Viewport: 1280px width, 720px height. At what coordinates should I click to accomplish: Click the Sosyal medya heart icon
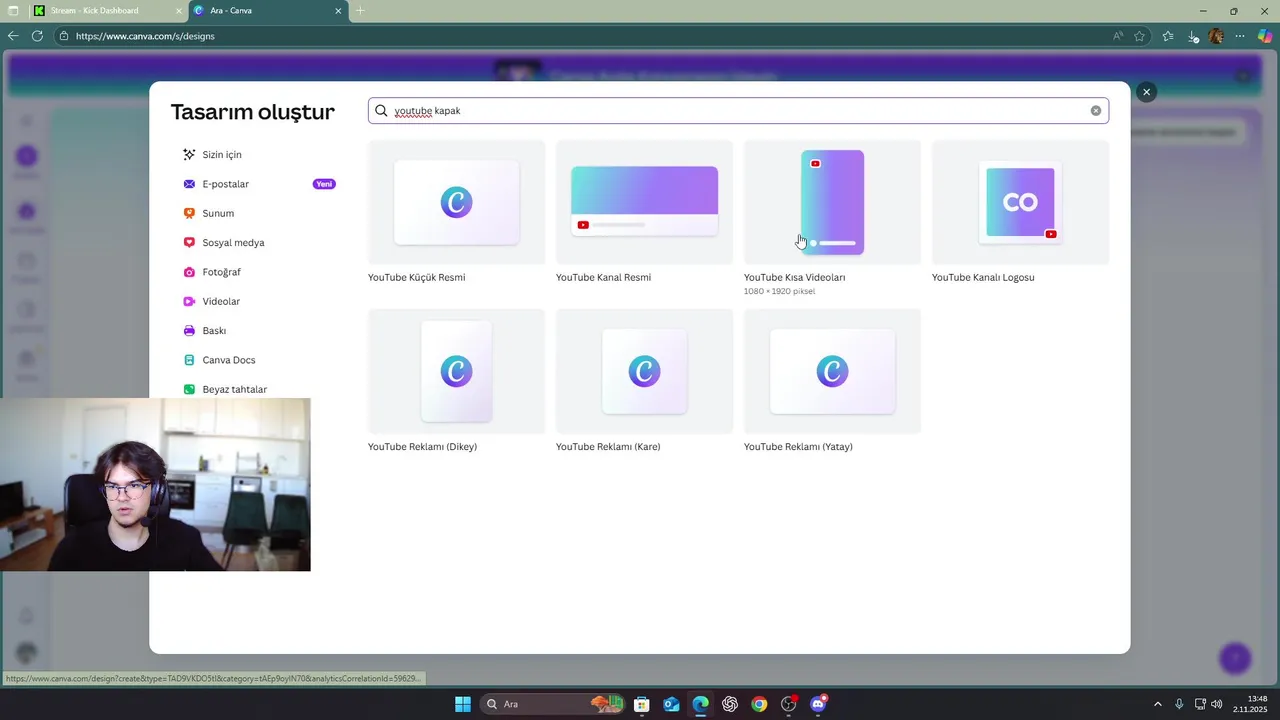(189, 243)
